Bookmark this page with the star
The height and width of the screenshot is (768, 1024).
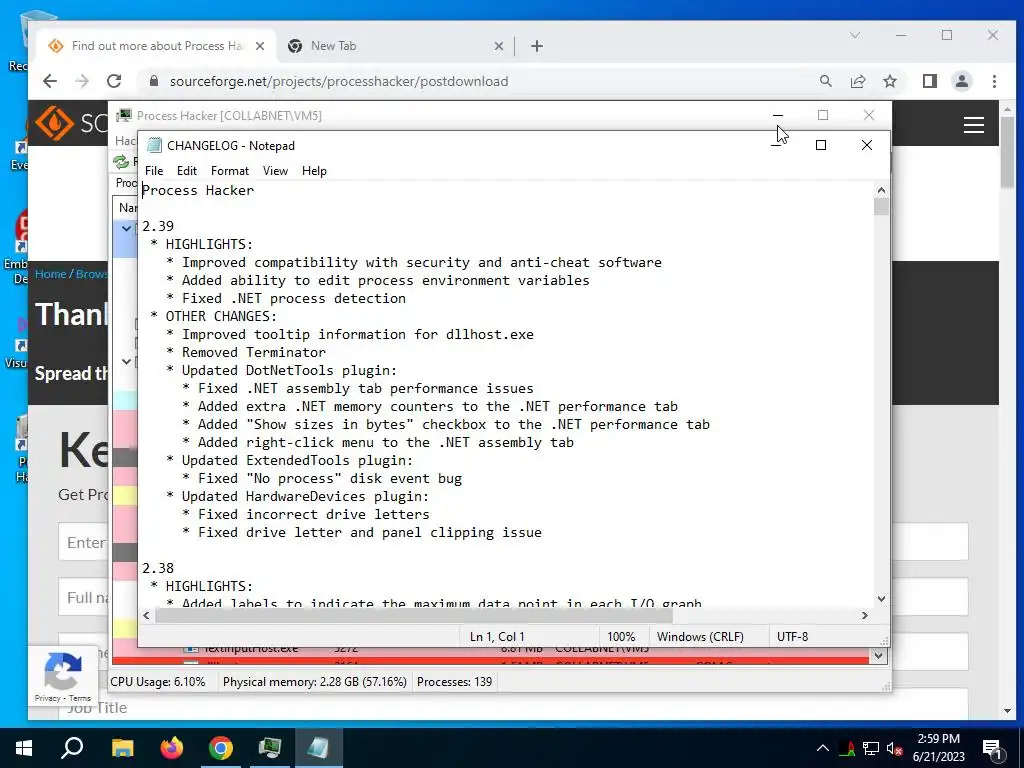click(x=889, y=81)
